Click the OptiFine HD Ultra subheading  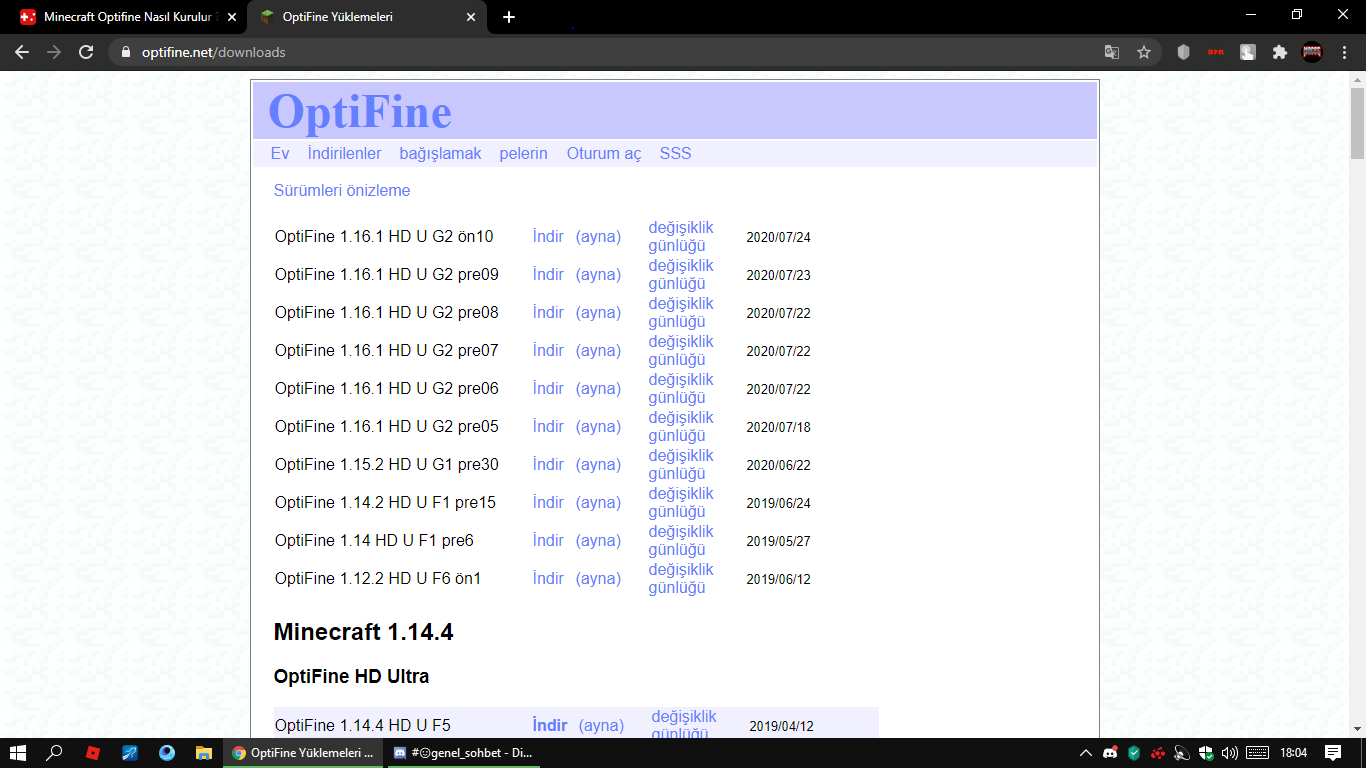coord(351,677)
